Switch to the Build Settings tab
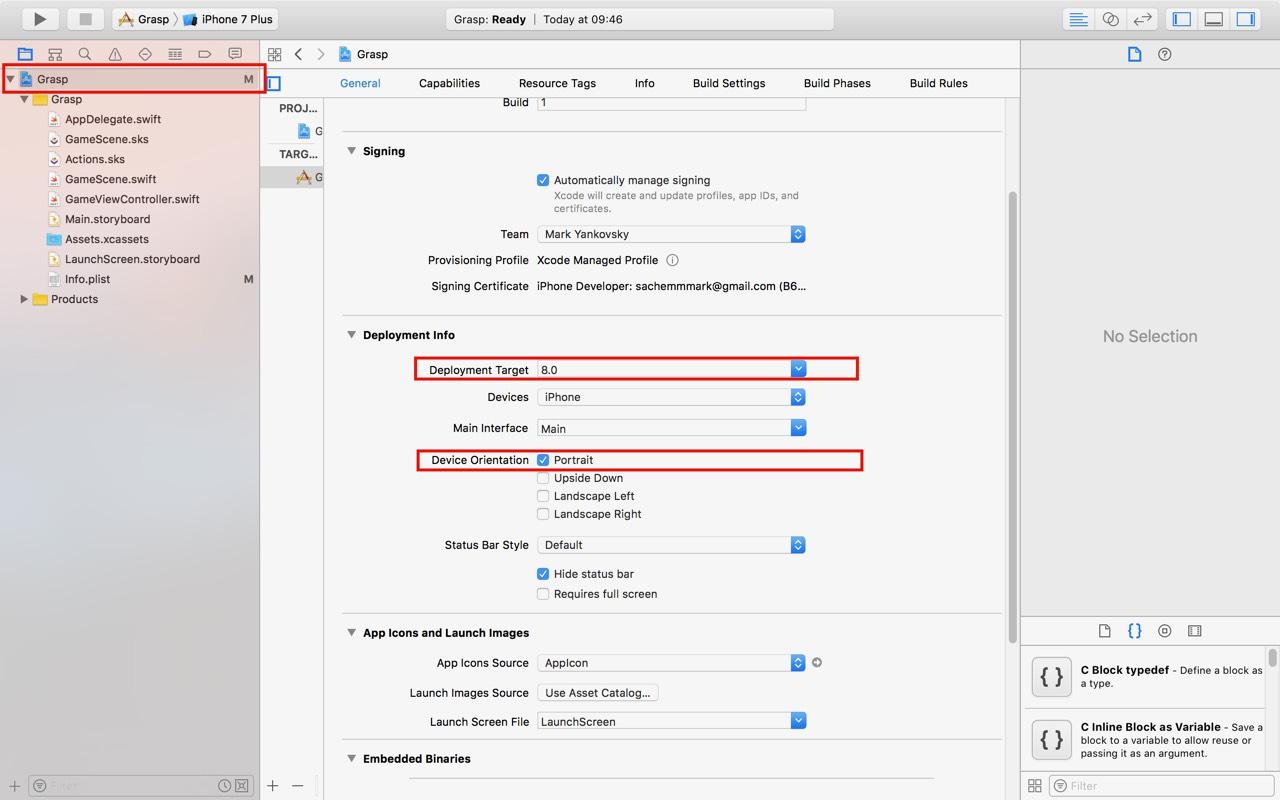The image size is (1280, 800). (729, 84)
